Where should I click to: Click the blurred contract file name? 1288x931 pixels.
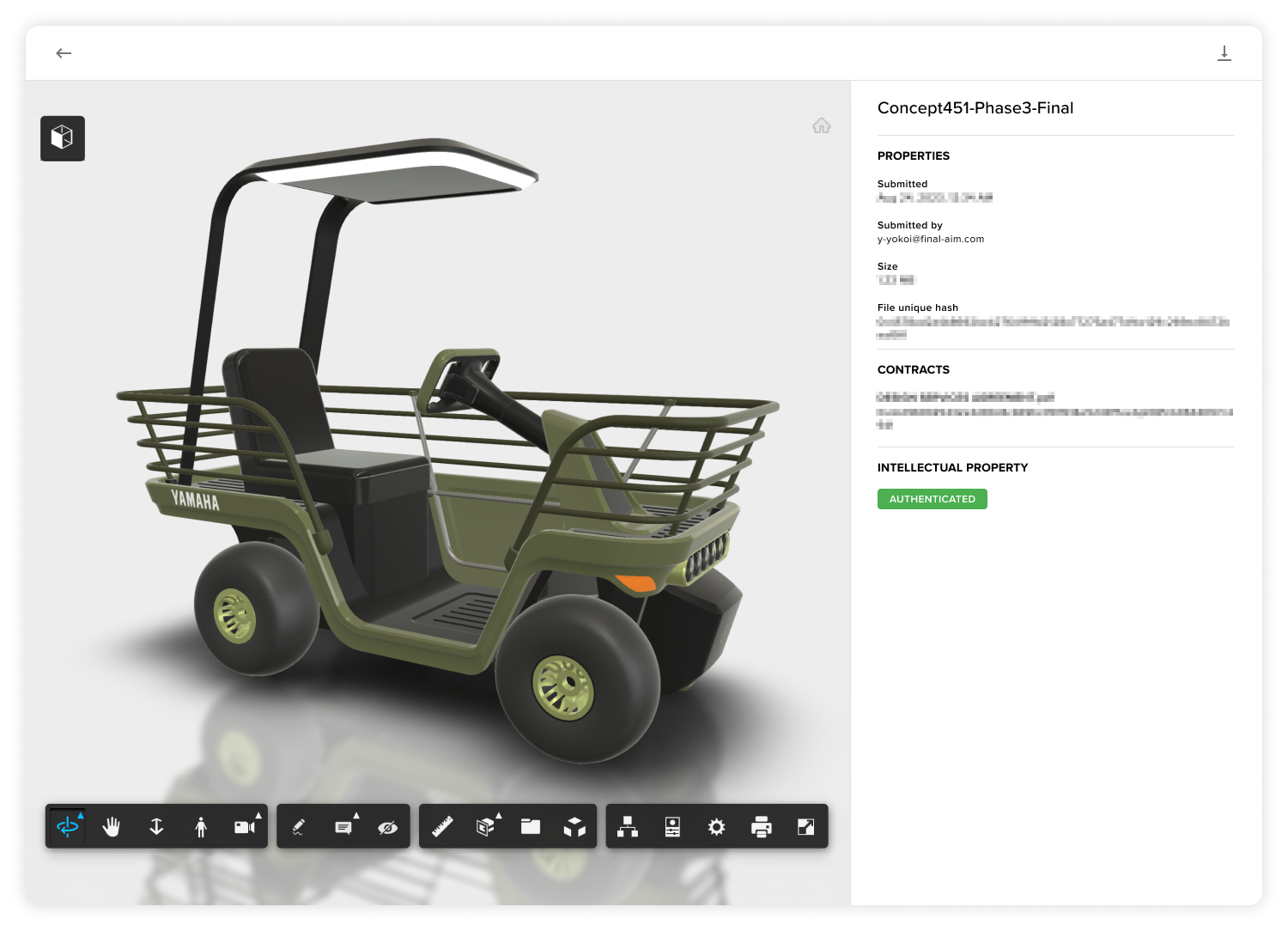tap(965, 397)
